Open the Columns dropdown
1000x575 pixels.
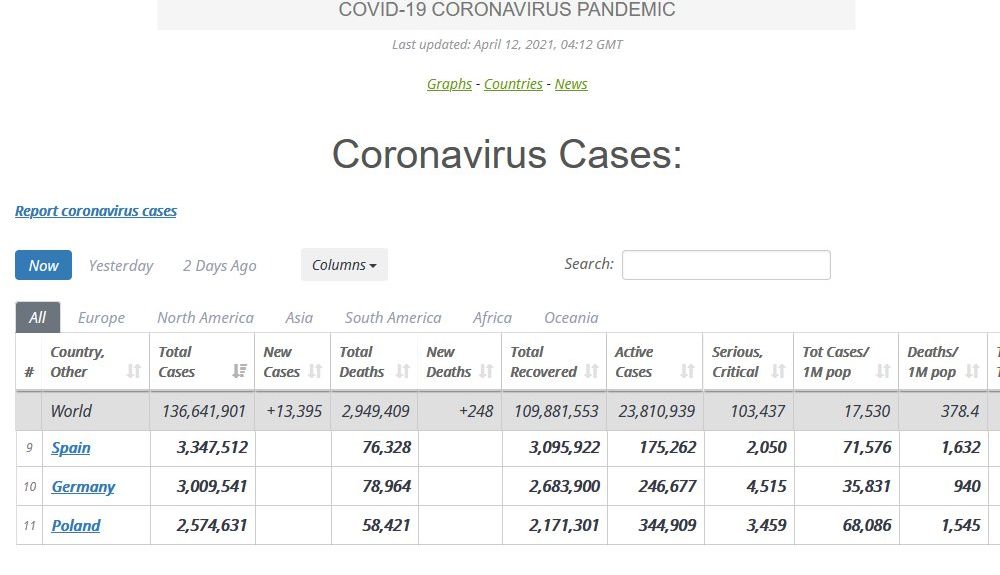344,265
